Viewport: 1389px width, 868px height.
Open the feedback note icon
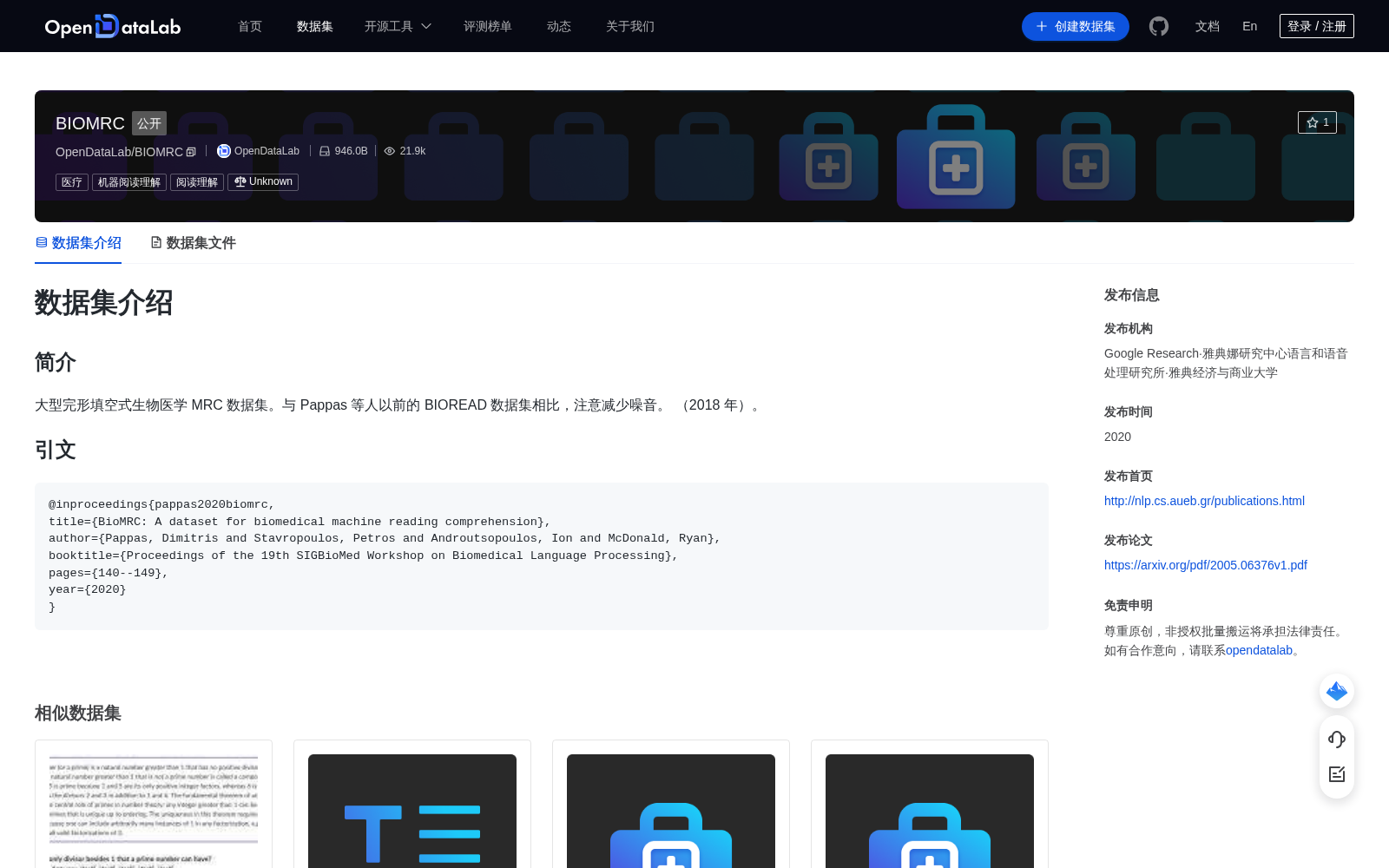[x=1337, y=774]
